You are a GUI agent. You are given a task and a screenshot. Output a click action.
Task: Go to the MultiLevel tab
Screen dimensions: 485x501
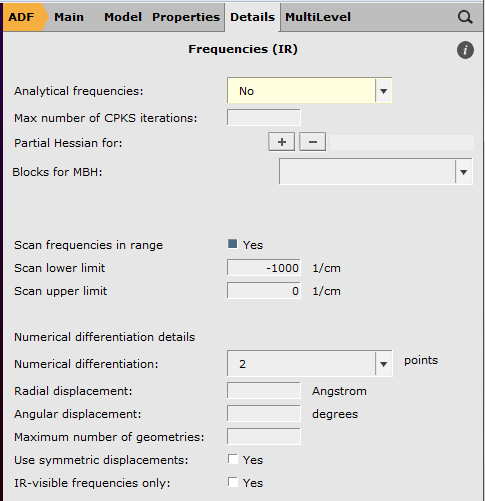[318, 17]
